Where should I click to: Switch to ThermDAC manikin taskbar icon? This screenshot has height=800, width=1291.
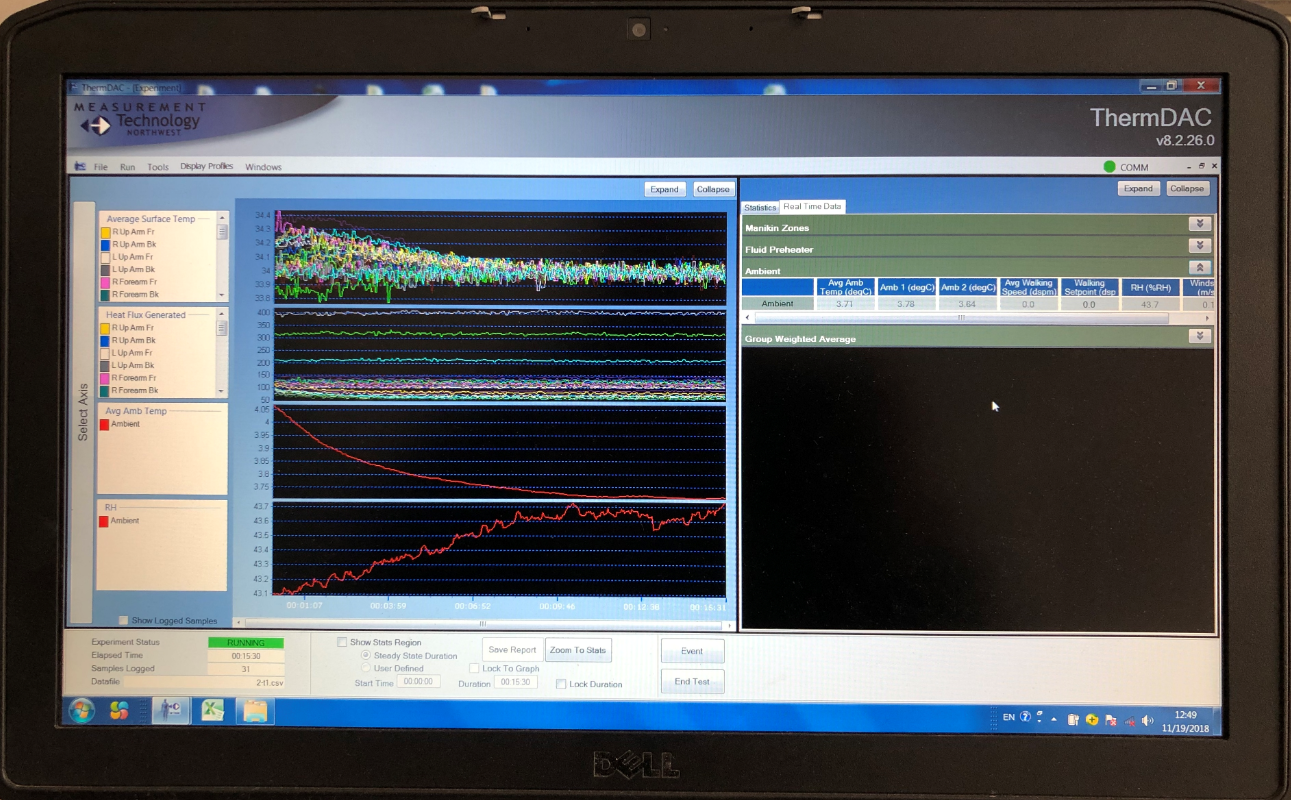point(169,710)
